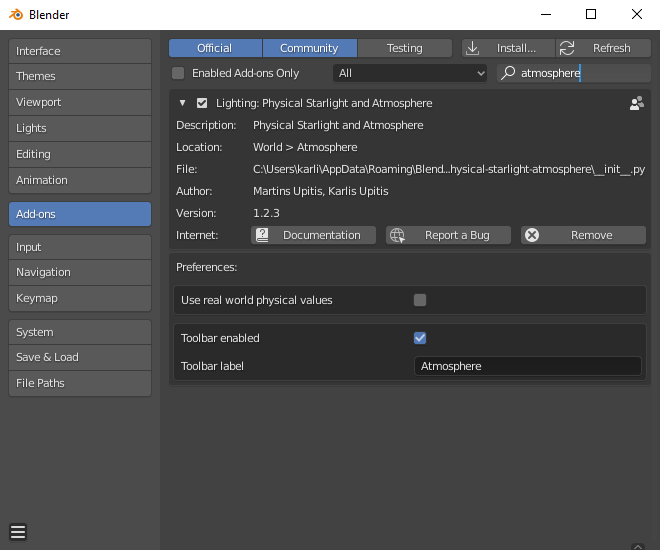Maximize the Blender preferences window

[591, 14]
